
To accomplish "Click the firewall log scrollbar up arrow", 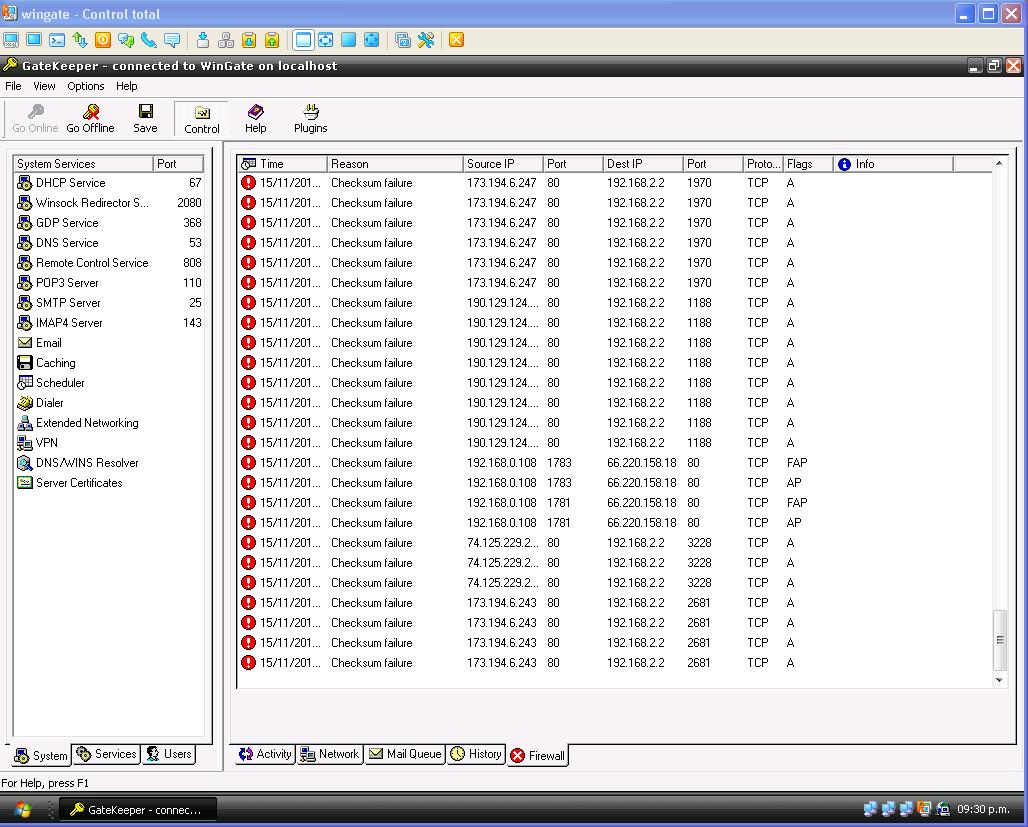I will point(999,163).
